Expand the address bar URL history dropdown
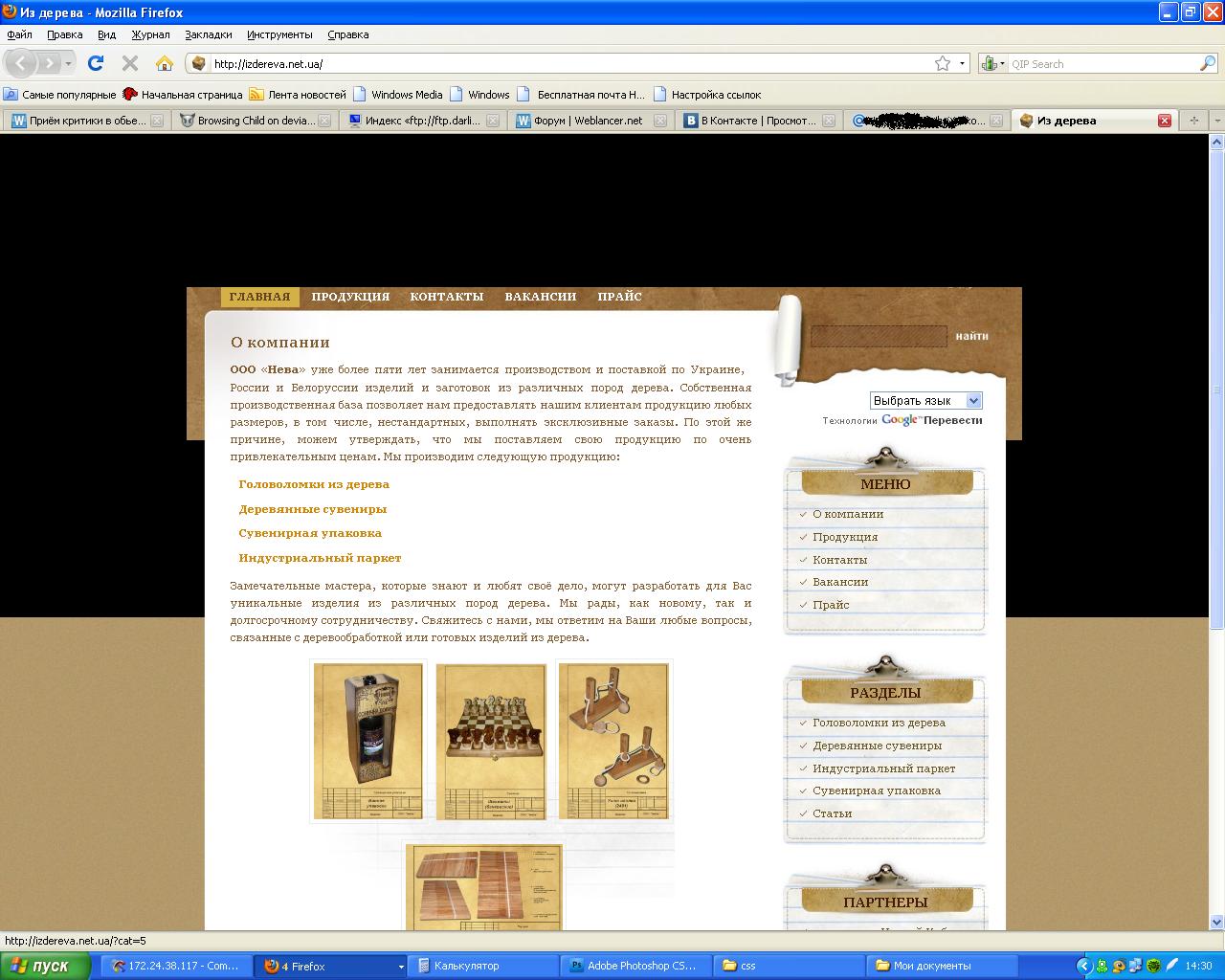 point(962,63)
